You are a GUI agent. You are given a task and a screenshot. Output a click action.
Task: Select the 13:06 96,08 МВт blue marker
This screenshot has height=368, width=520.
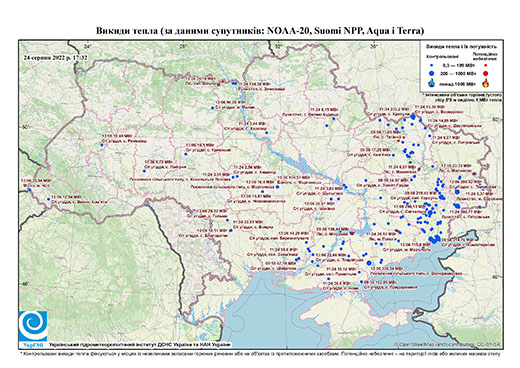click(x=212, y=108)
